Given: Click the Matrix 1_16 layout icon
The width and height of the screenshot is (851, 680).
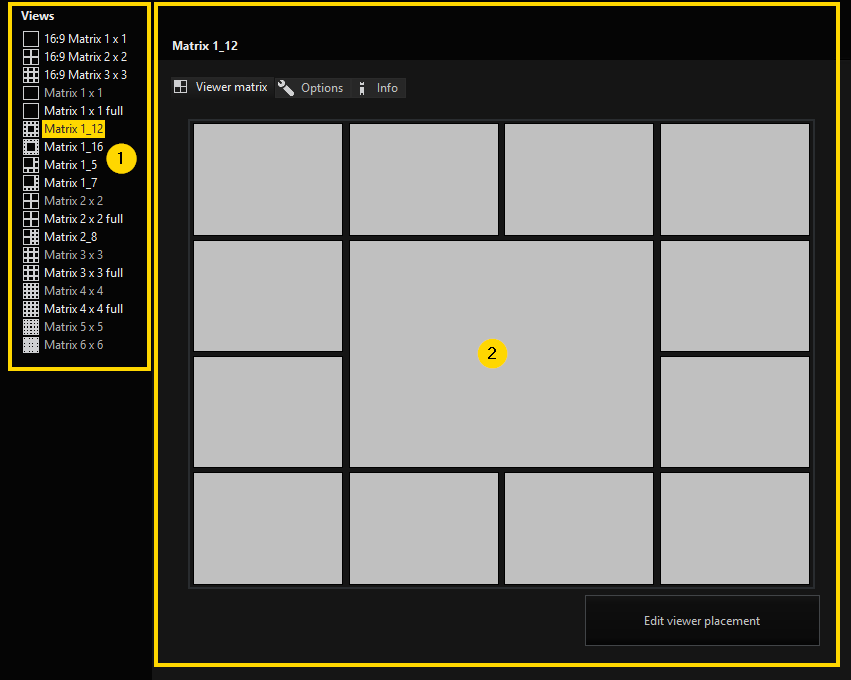Looking at the screenshot, I should [x=31, y=147].
